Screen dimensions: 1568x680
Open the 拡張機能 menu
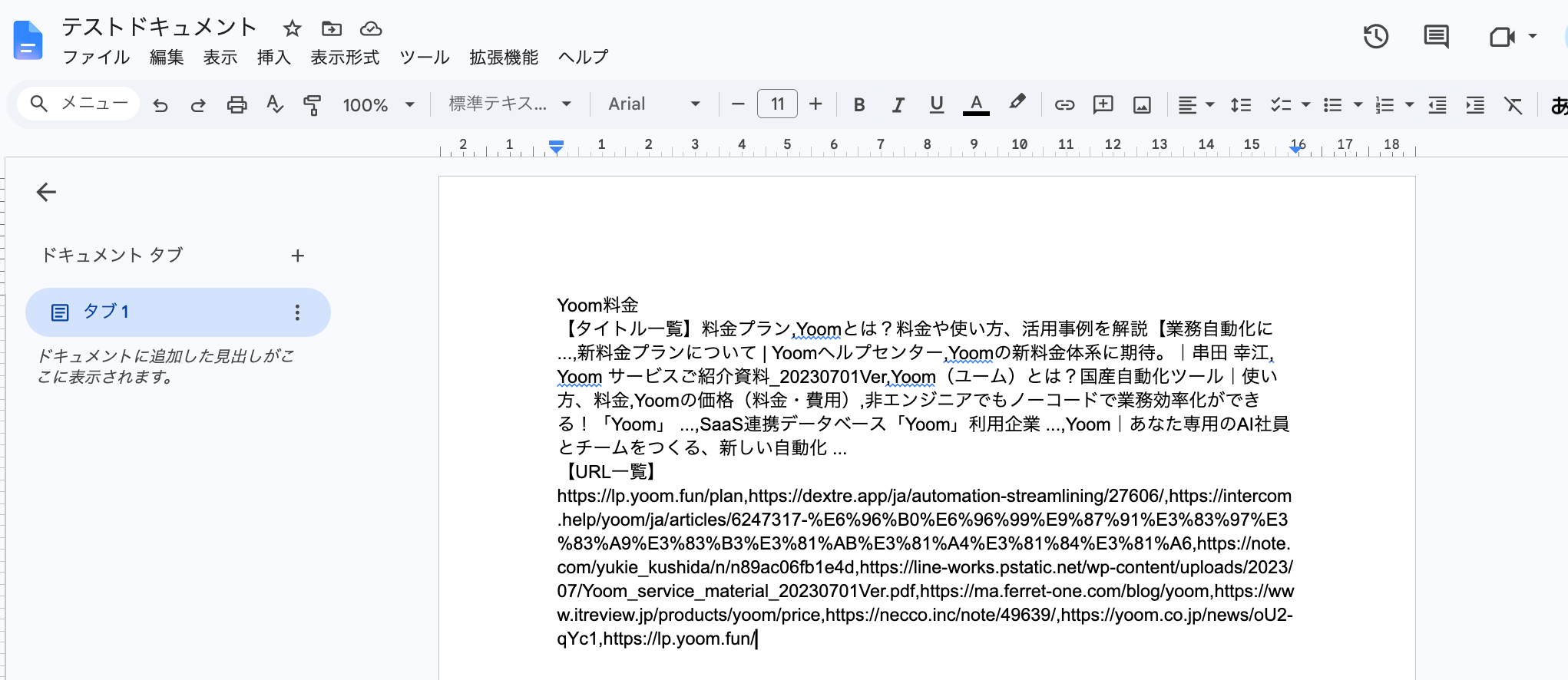[x=504, y=58]
